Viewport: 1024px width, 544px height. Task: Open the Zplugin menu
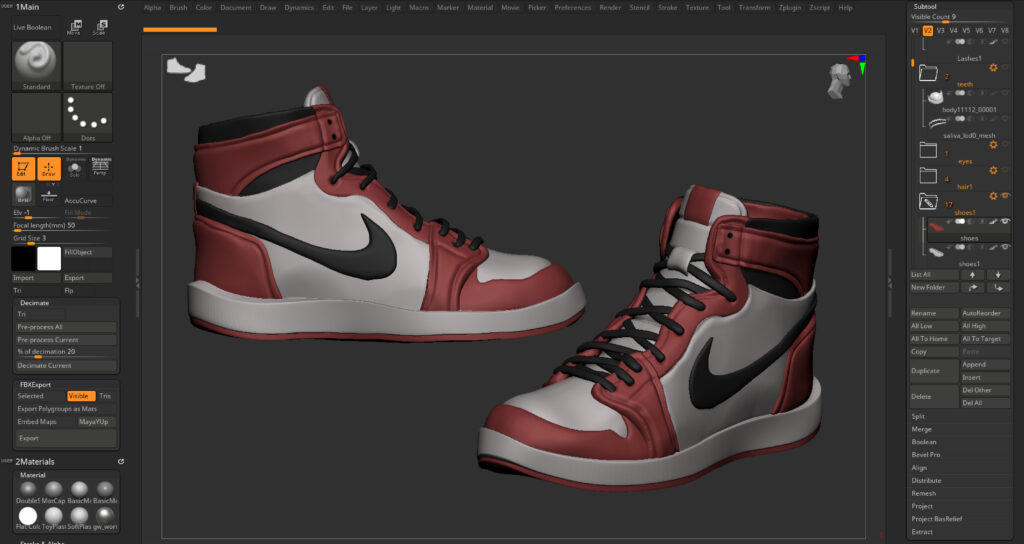click(790, 8)
